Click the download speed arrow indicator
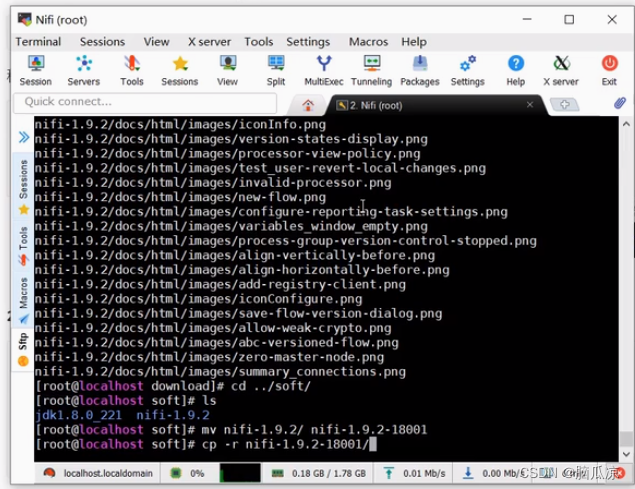 468,473
